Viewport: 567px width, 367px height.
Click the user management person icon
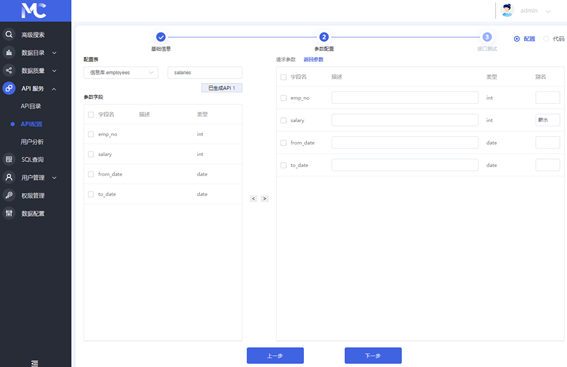click(x=9, y=177)
